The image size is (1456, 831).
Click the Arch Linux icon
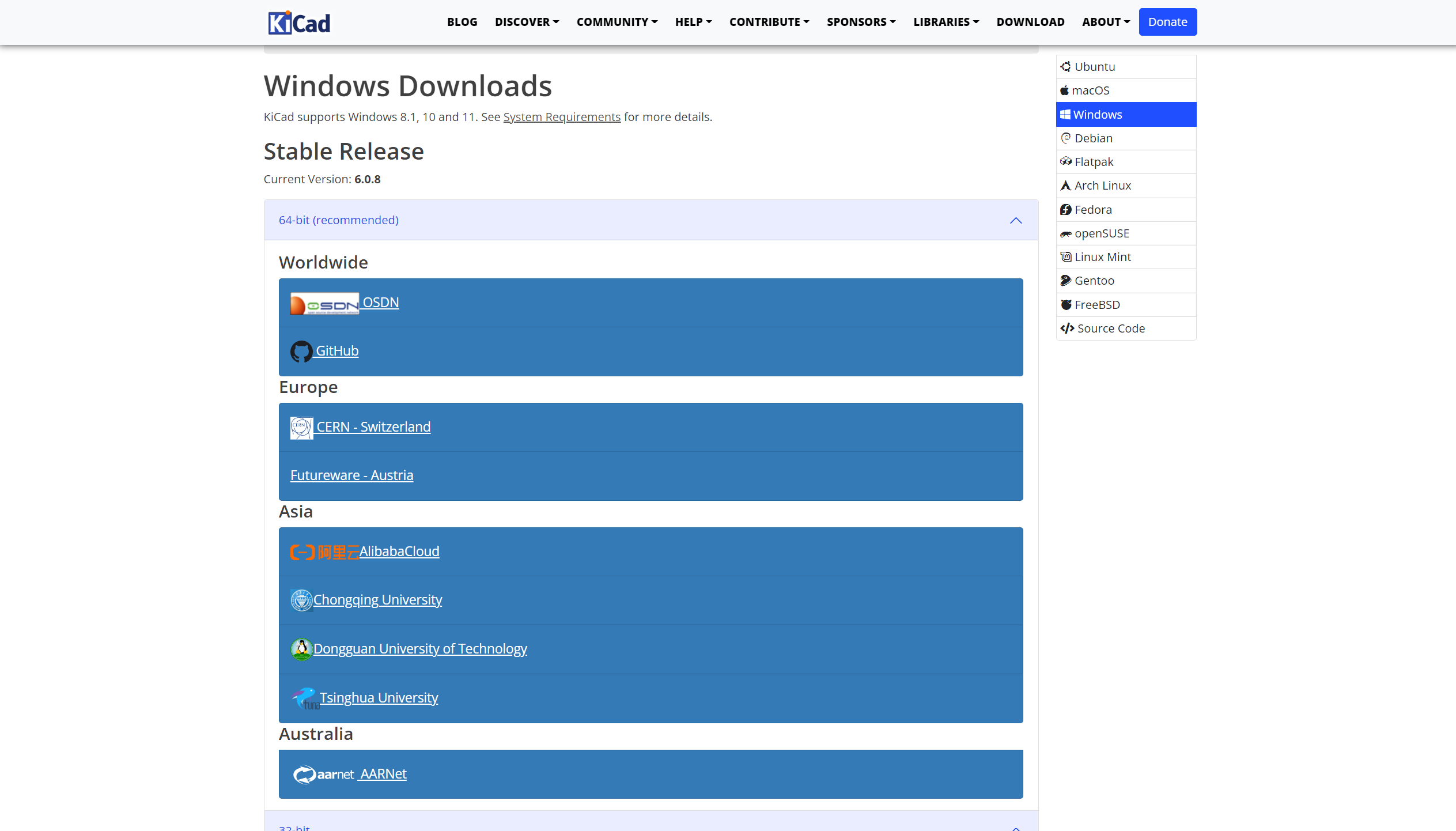coord(1065,186)
